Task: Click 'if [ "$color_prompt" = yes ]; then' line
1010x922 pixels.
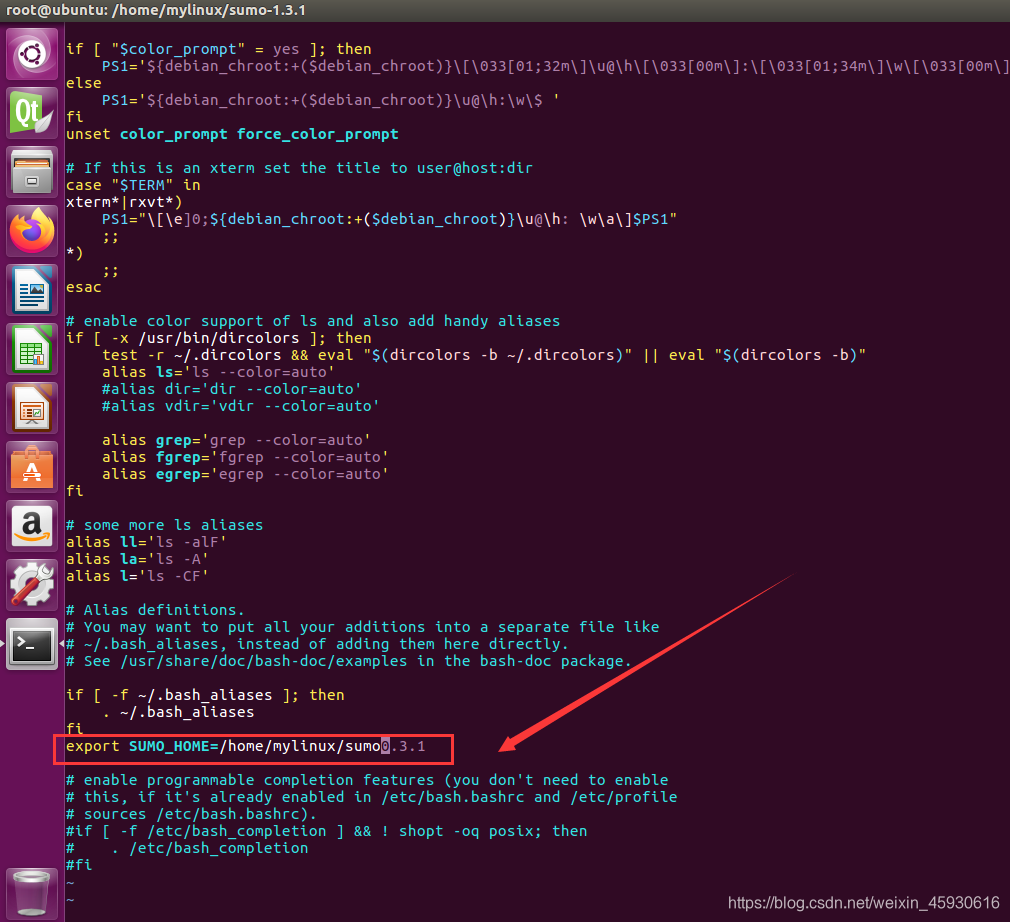Action: click(218, 49)
